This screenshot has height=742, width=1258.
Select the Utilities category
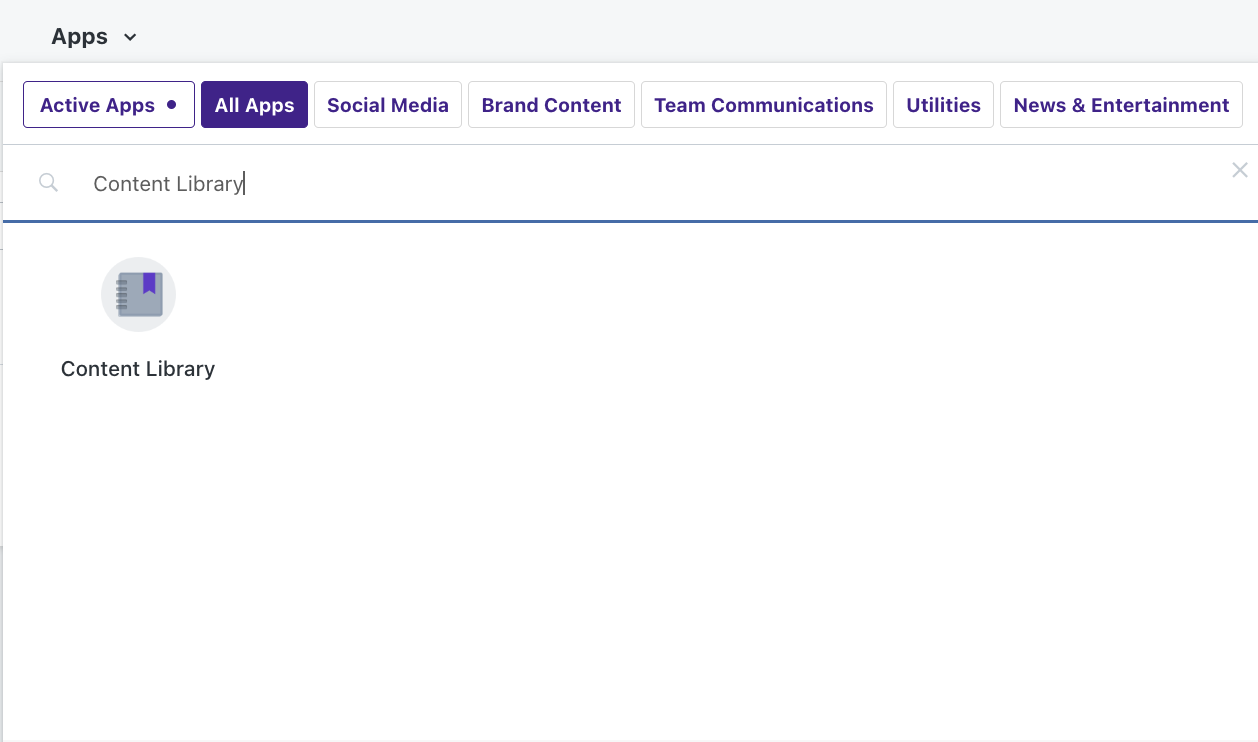pos(943,105)
